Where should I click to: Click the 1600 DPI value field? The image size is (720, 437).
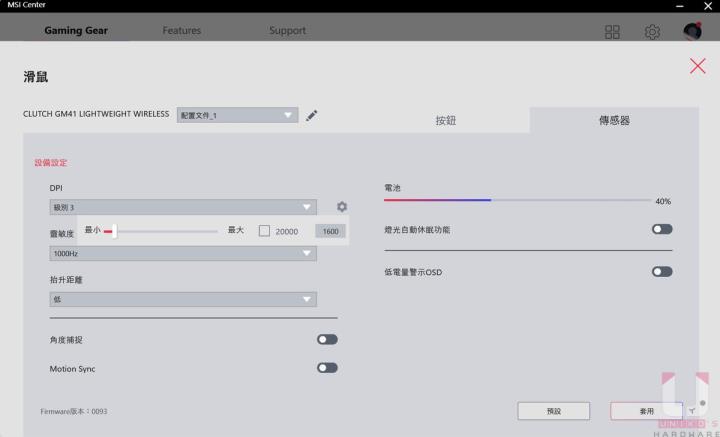(x=330, y=231)
